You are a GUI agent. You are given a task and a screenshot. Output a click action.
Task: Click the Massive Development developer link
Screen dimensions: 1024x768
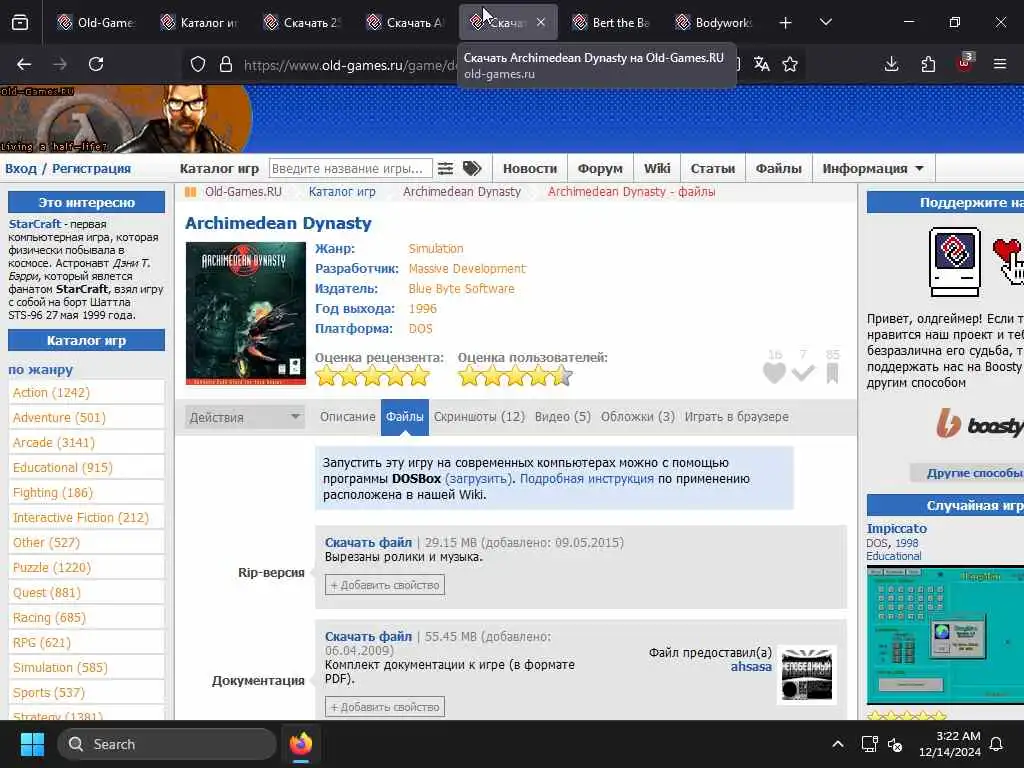click(467, 268)
